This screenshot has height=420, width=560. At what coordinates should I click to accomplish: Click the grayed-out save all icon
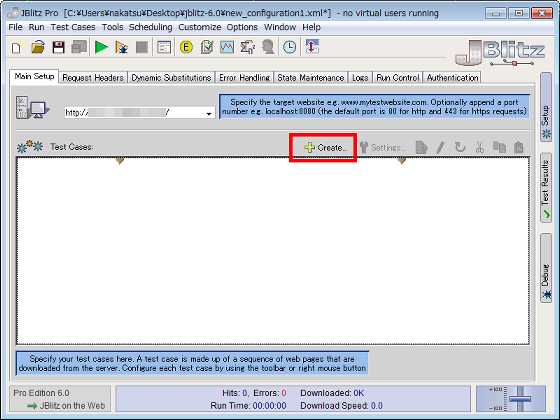(79, 47)
